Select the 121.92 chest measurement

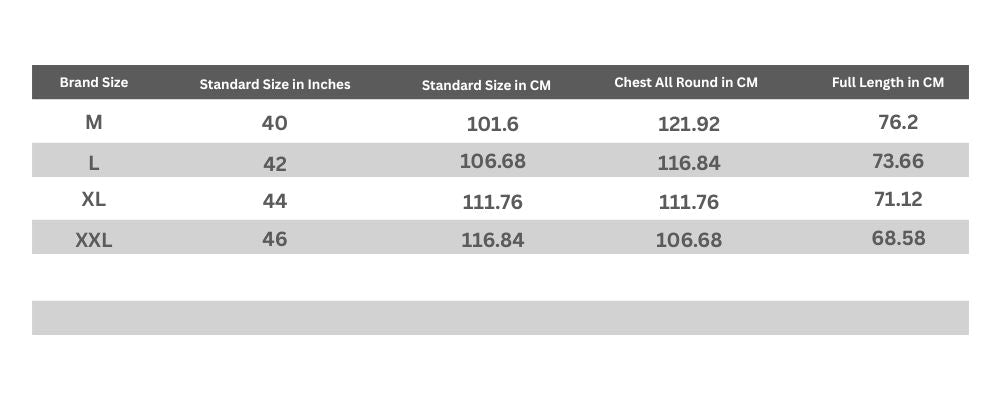click(688, 124)
